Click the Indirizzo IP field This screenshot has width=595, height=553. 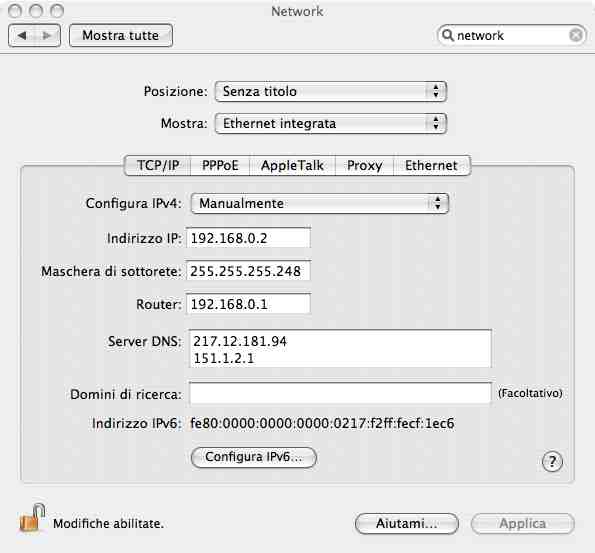pos(248,238)
